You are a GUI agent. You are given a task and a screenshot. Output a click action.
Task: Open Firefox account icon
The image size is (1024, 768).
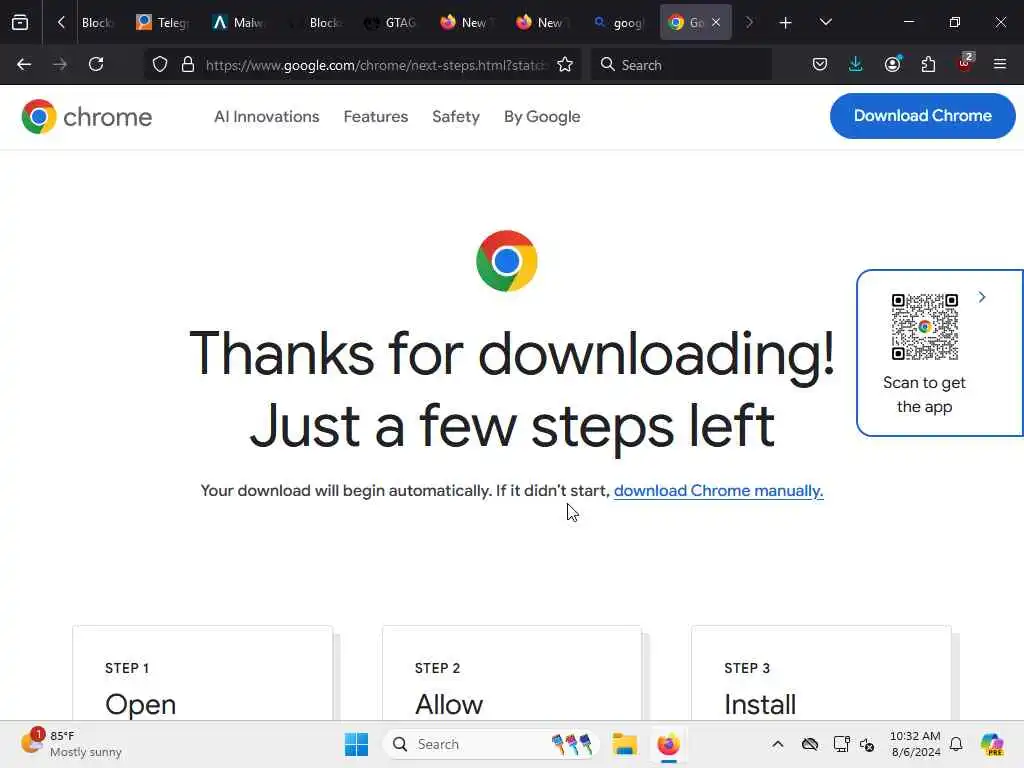tap(892, 65)
